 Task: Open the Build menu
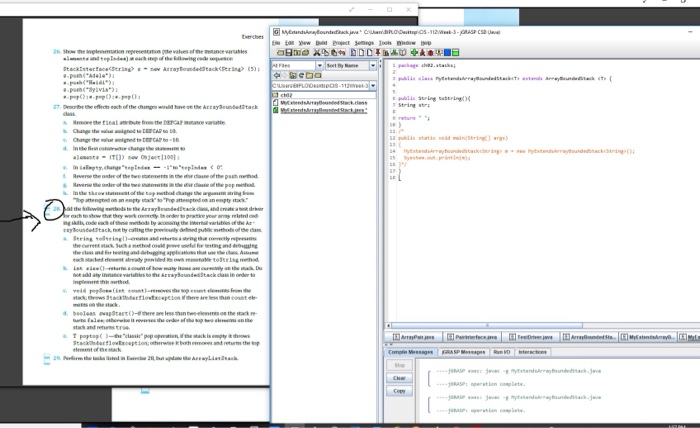click(x=321, y=43)
